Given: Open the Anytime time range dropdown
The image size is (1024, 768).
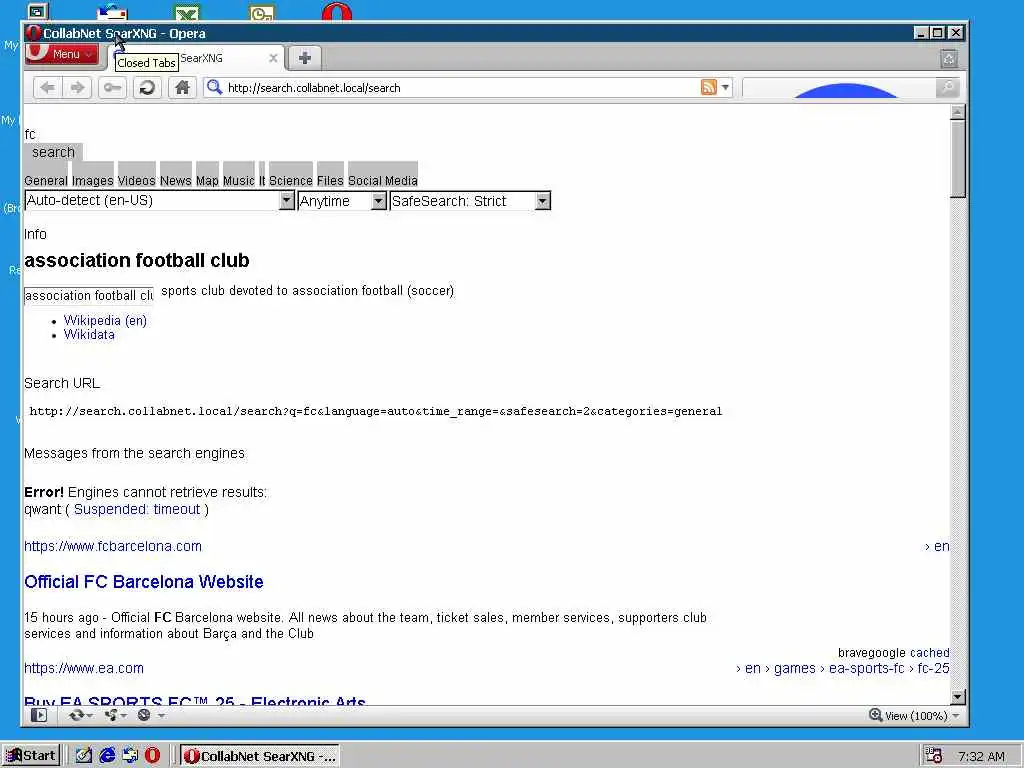Looking at the screenshot, I should 342,200.
